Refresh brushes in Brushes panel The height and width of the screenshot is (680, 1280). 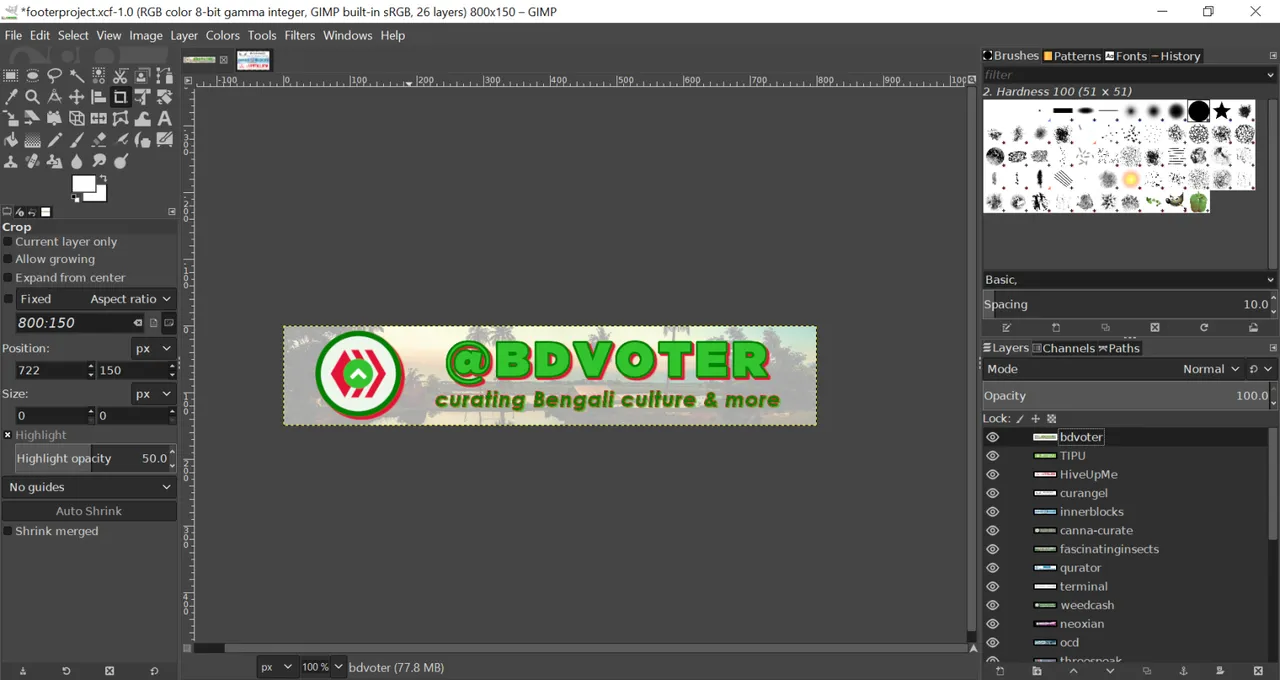click(x=1204, y=327)
